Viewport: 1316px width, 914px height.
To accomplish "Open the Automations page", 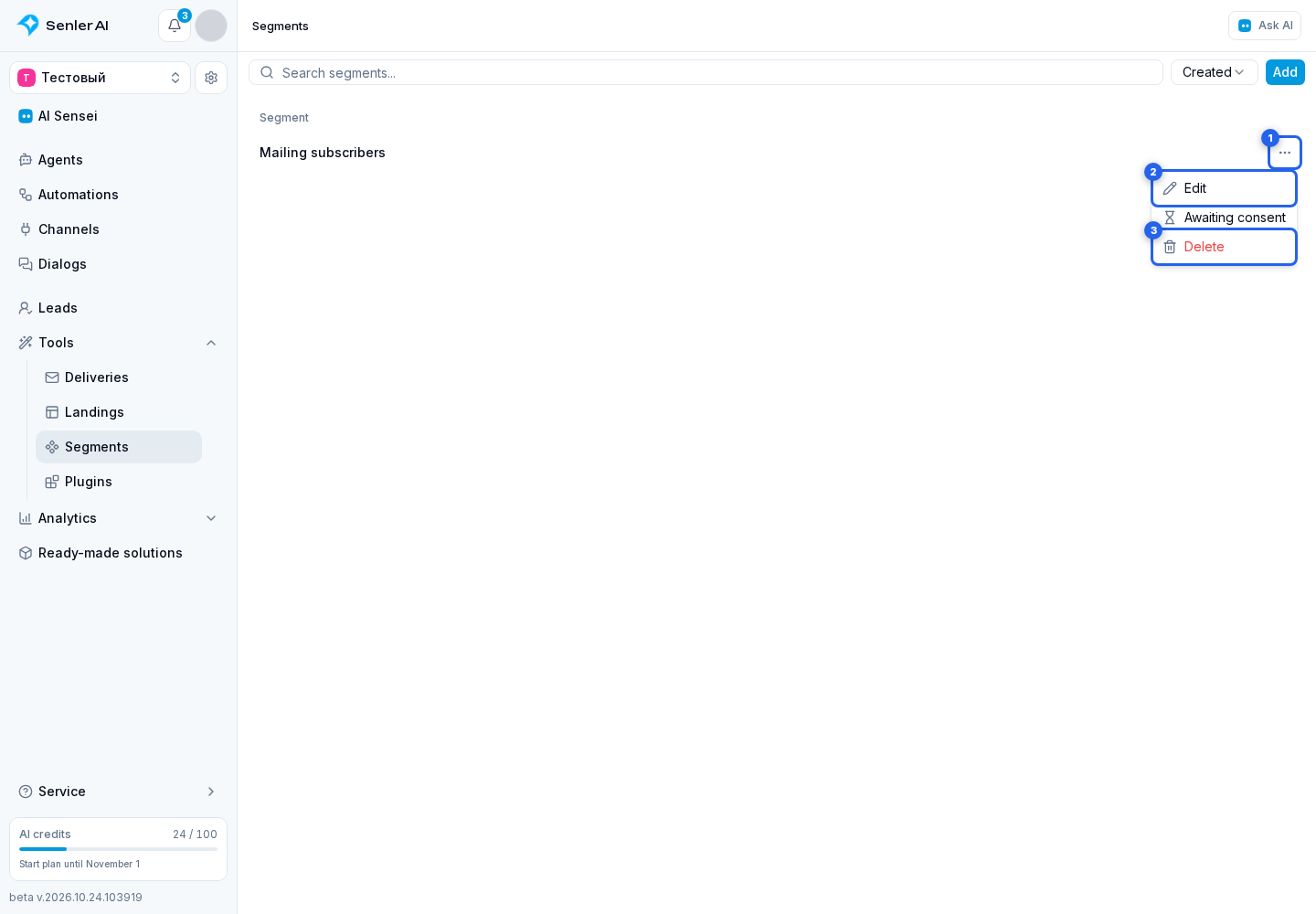I will click(119, 195).
